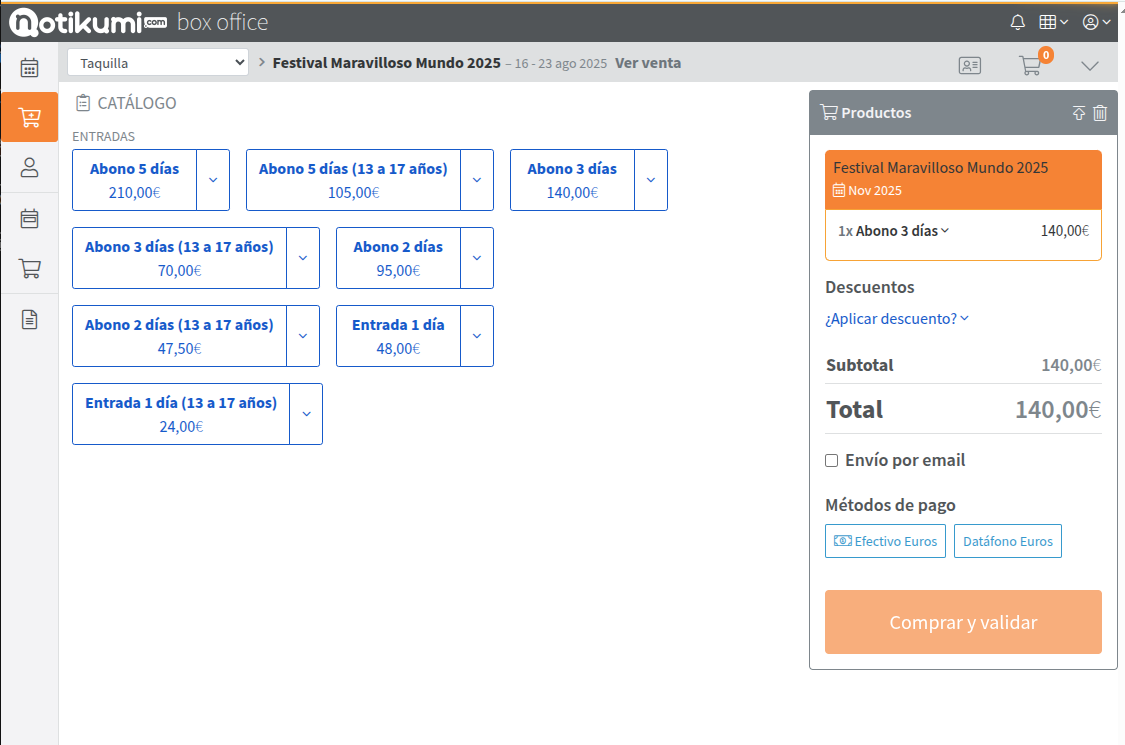The width and height of the screenshot is (1125, 745).
Task: Open the user account menu
Action: 1096,22
